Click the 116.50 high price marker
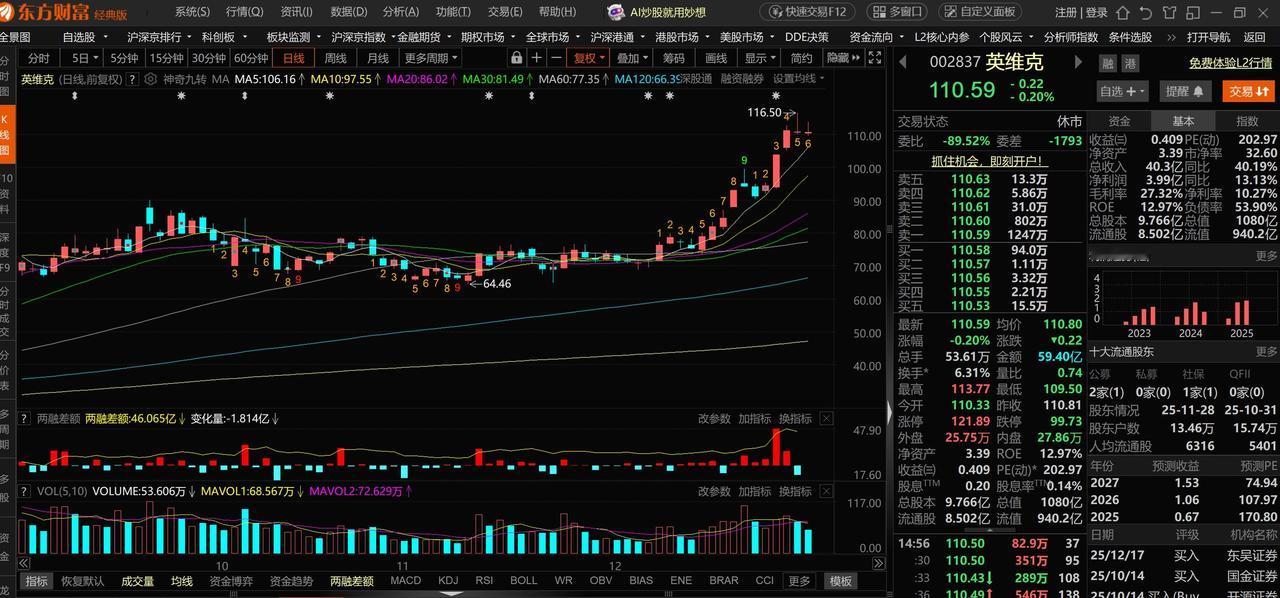This screenshot has width=1280, height=598. [x=764, y=112]
